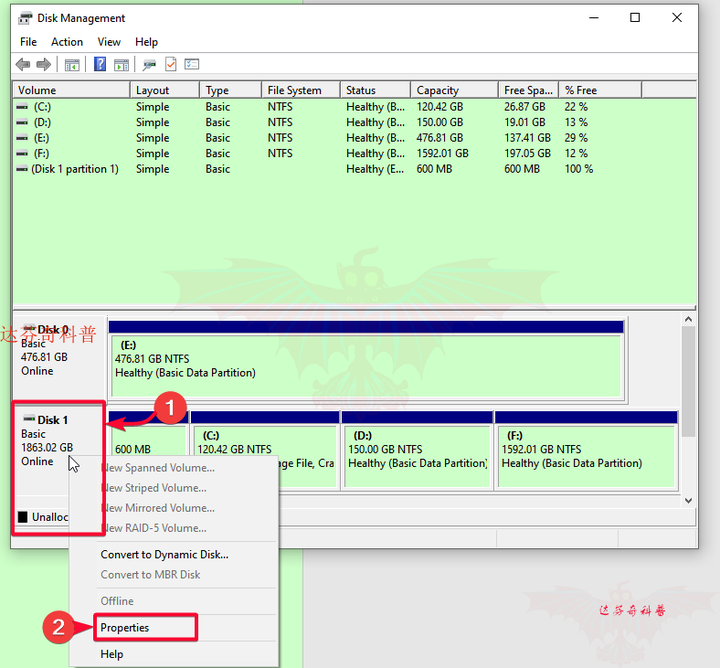Maximize the Disk Management window
Image resolution: width=720 pixels, height=668 pixels.
[x=635, y=18]
